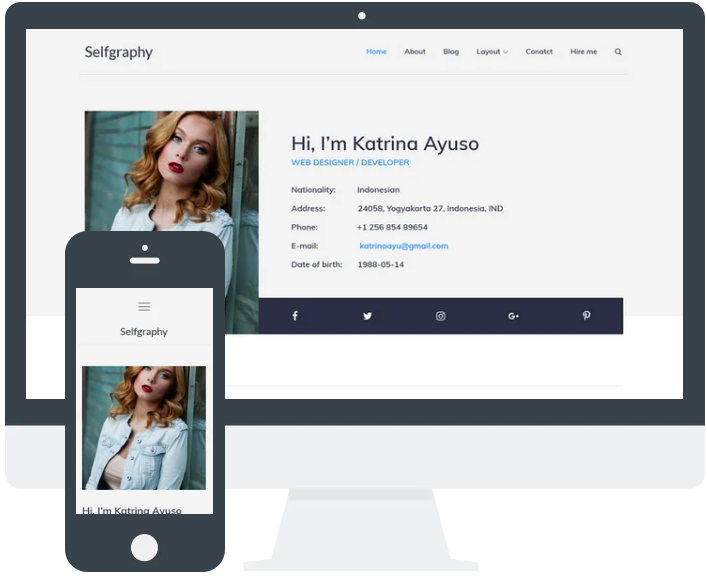
Task: Tap the Selfgraphy title on the phone
Action: (x=144, y=332)
